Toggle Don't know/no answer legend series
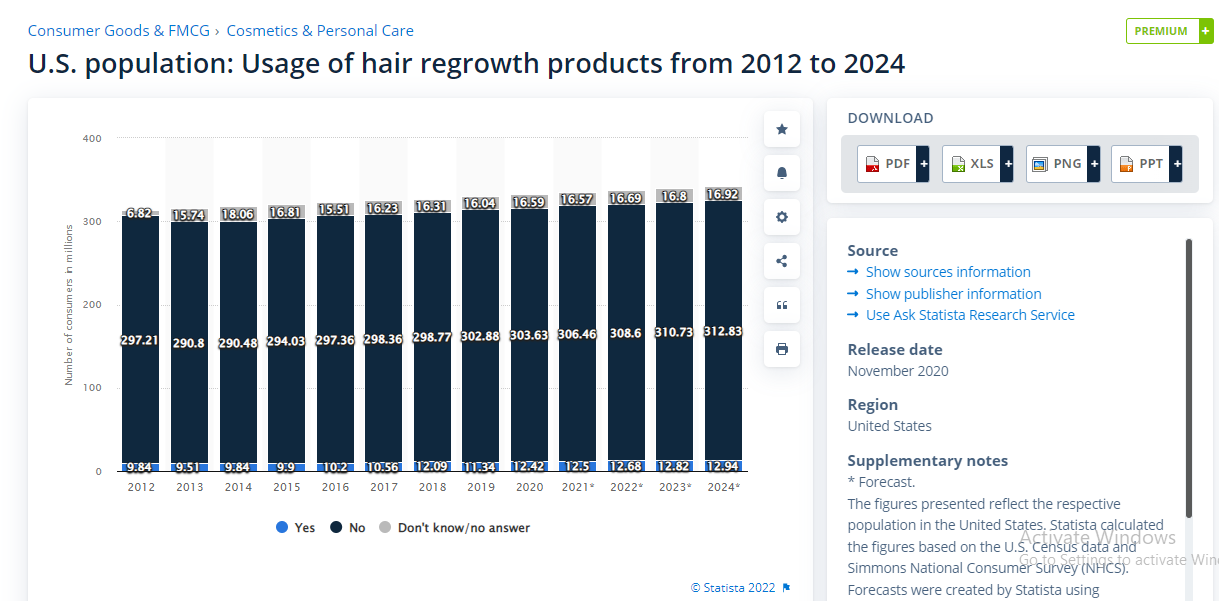 pos(454,527)
